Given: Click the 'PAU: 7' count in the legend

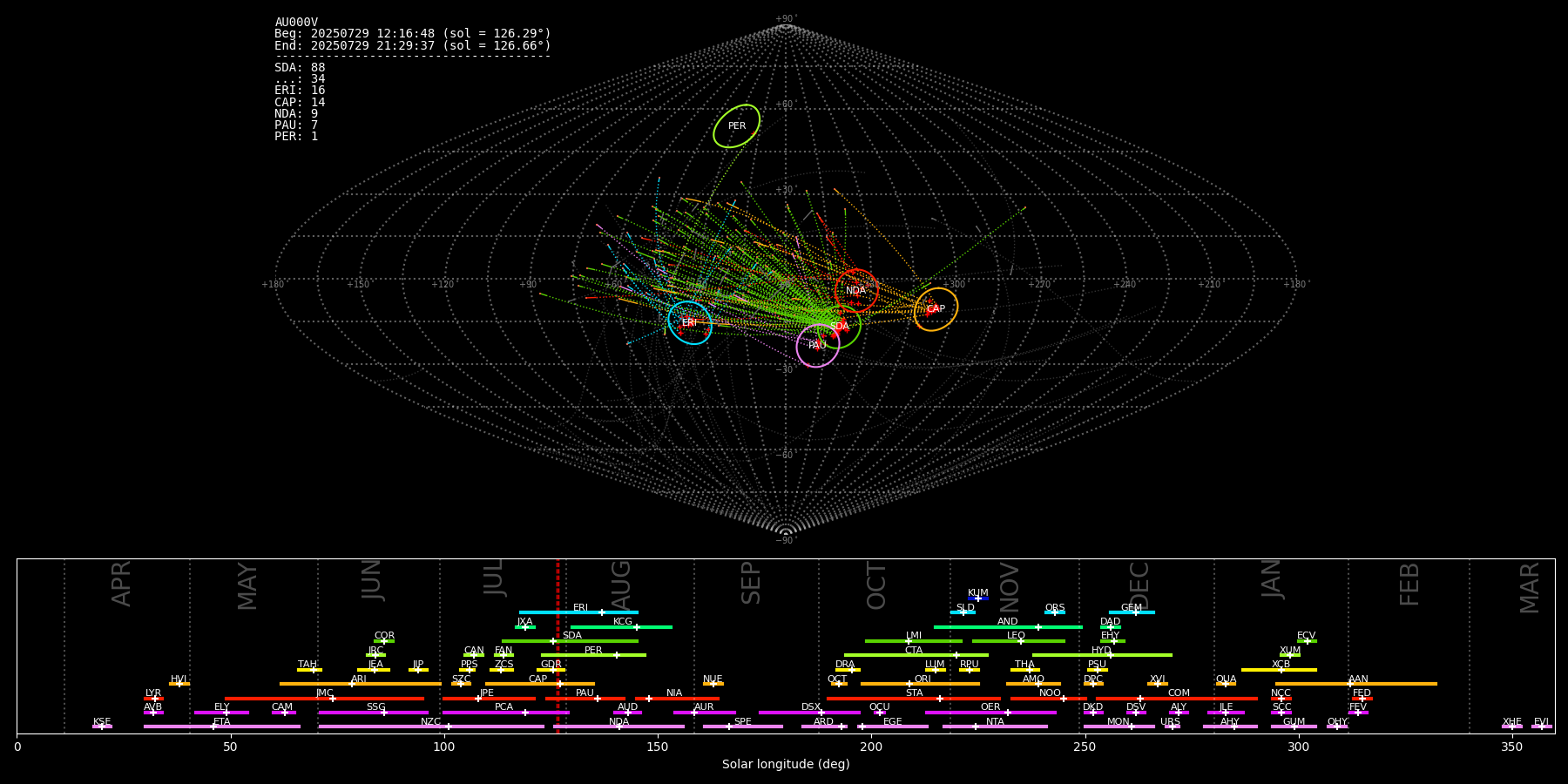Looking at the screenshot, I should 296,125.
